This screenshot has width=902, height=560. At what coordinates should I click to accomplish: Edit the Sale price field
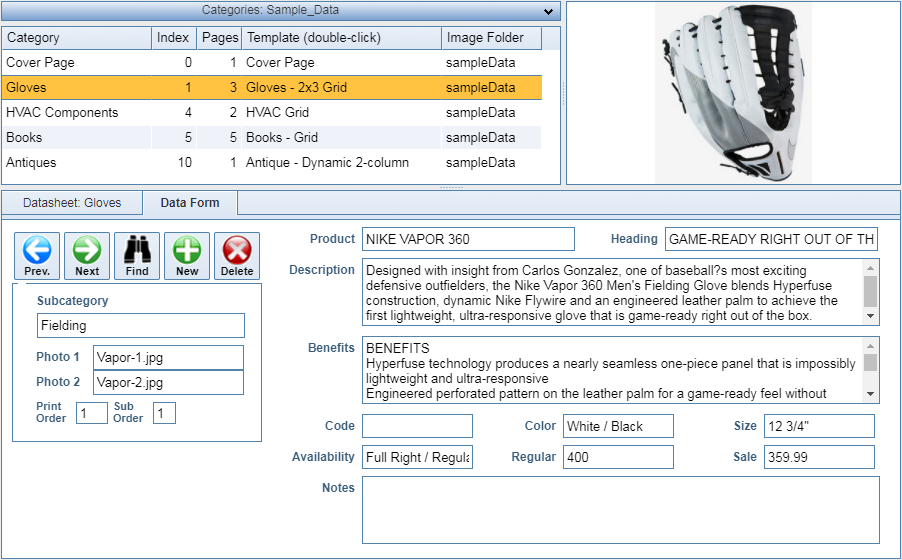click(x=818, y=457)
